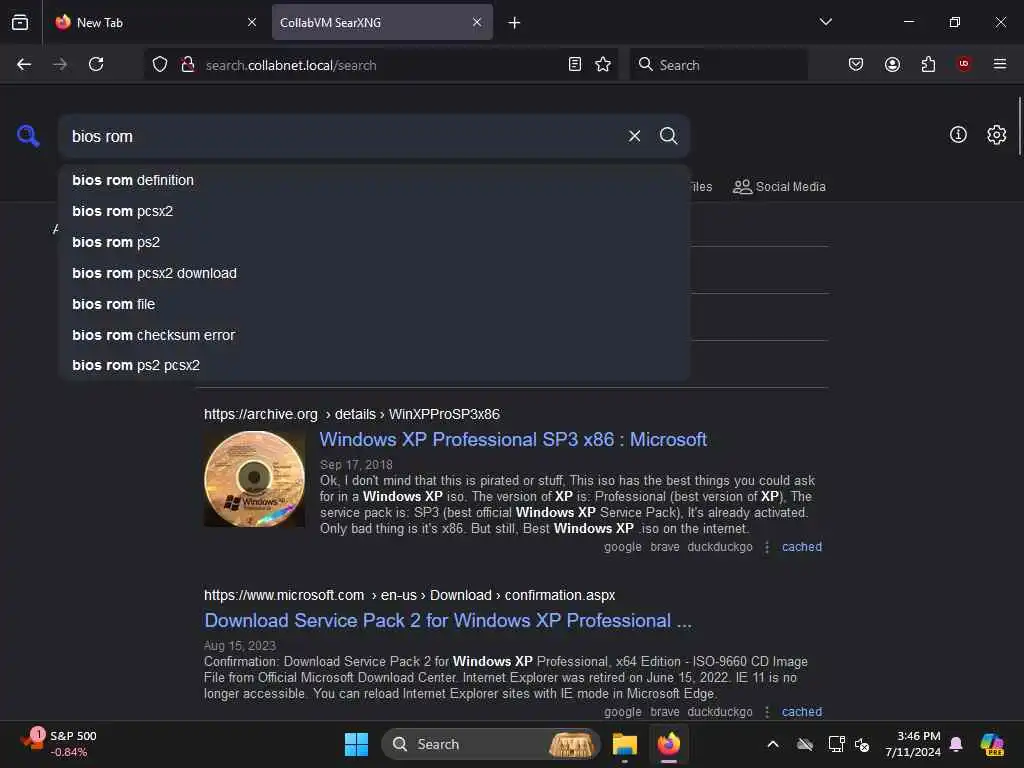Choose suggestion bios rom pcsx2 download

click(x=374, y=273)
